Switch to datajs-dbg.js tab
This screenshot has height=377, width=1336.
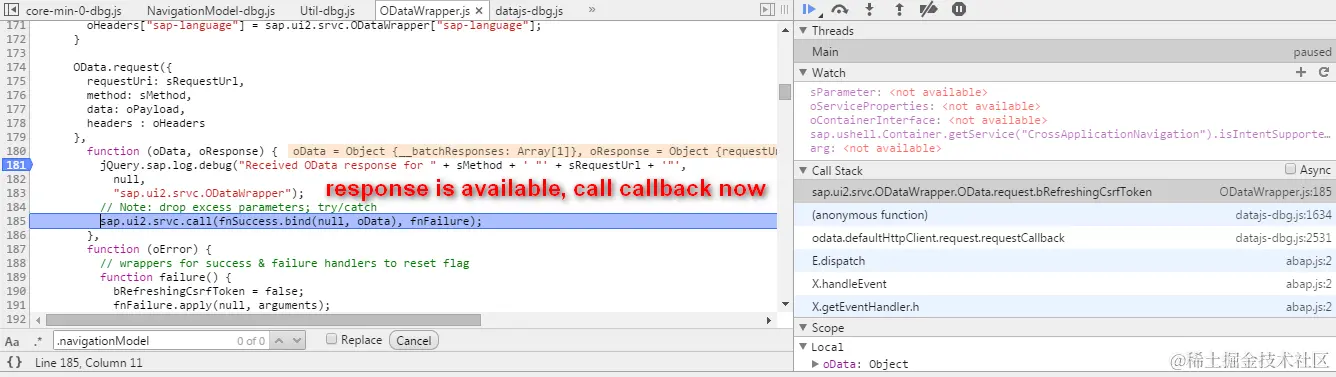coord(529,10)
